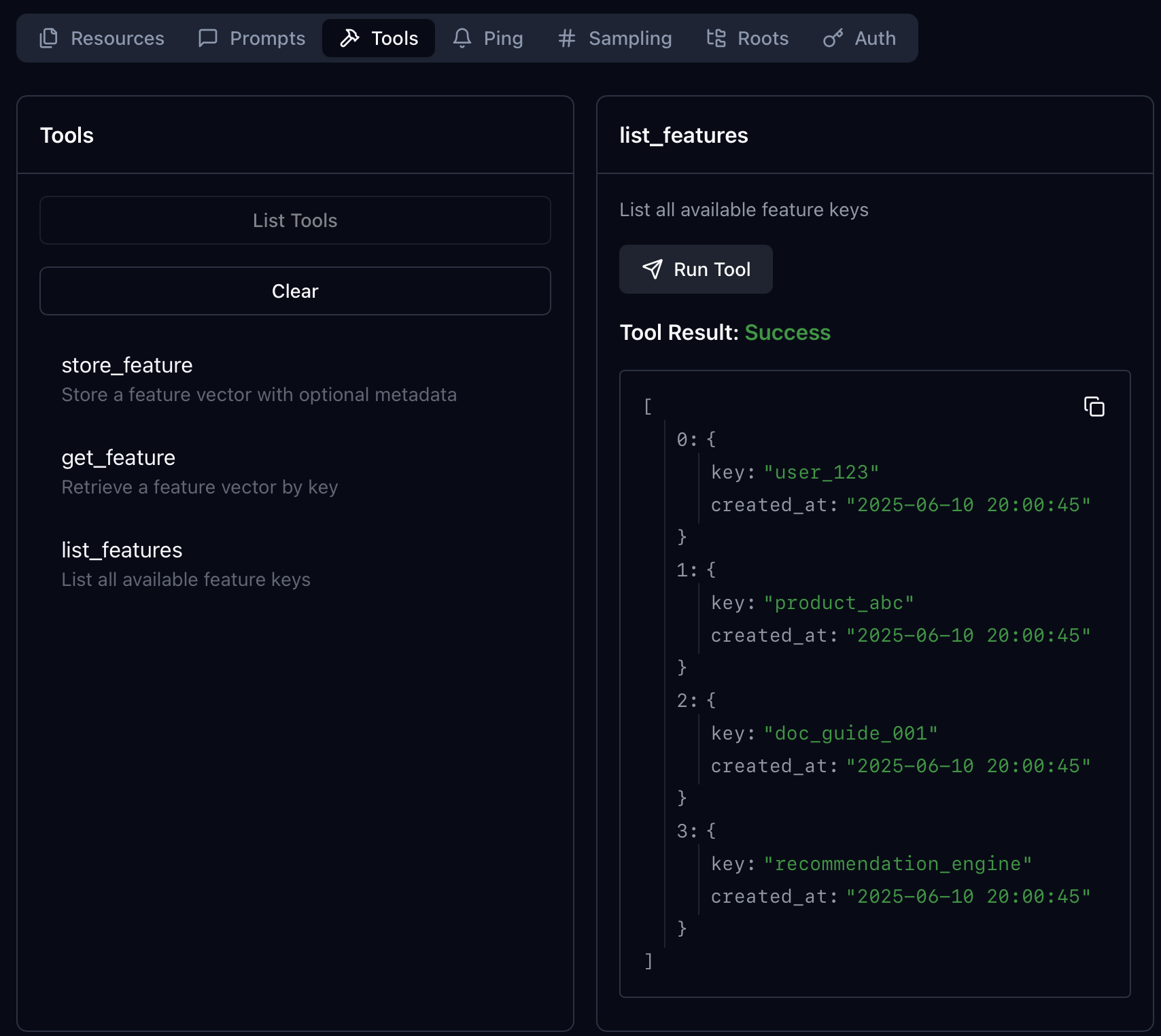The image size is (1161, 1036).
Task: Click the Prompts speech bubble icon
Action: 207,38
